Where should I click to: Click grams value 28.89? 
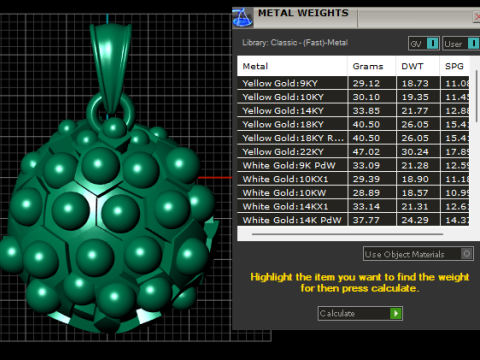pos(366,193)
